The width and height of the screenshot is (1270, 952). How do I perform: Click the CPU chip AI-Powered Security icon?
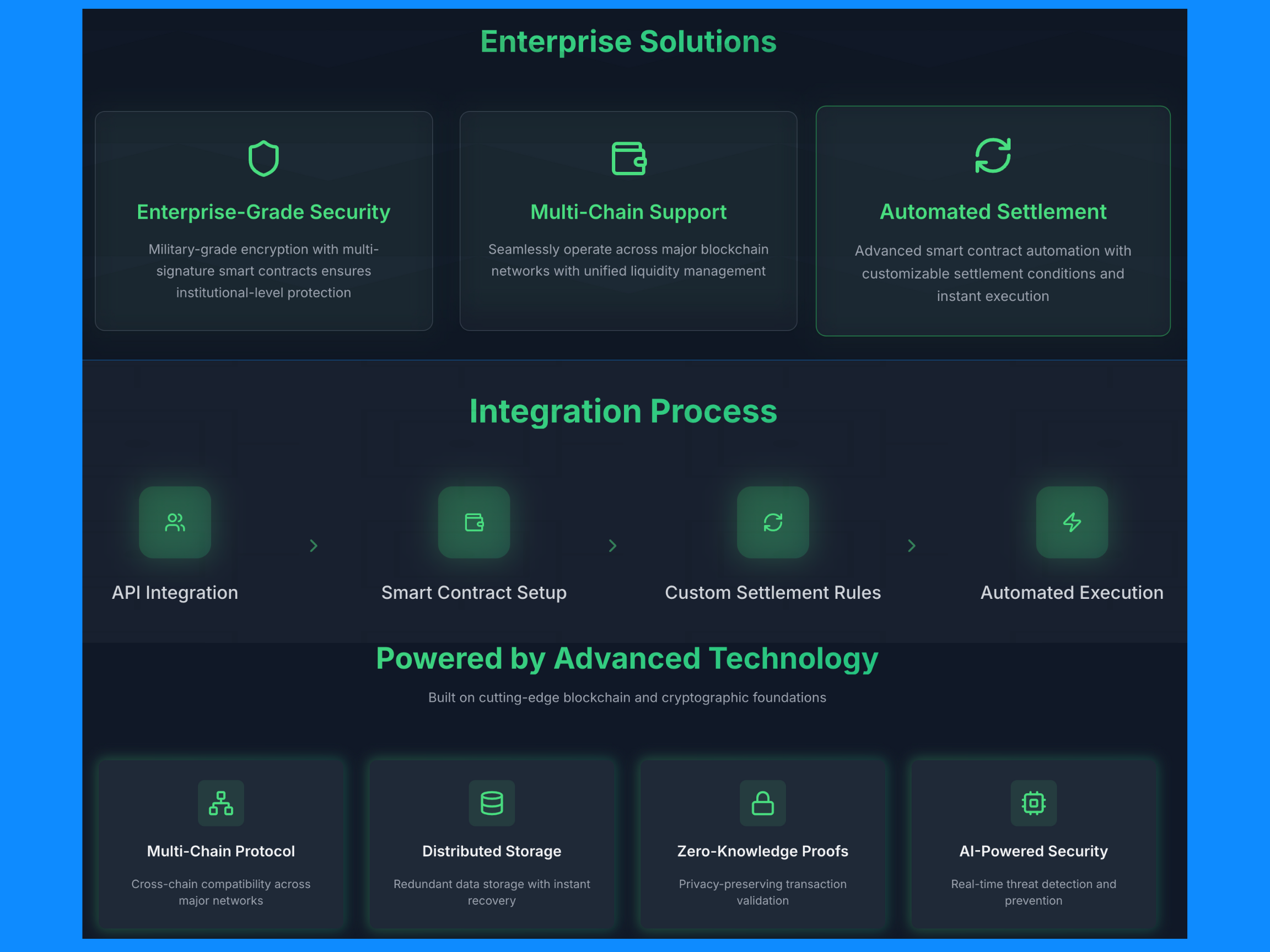pos(1034,803)
